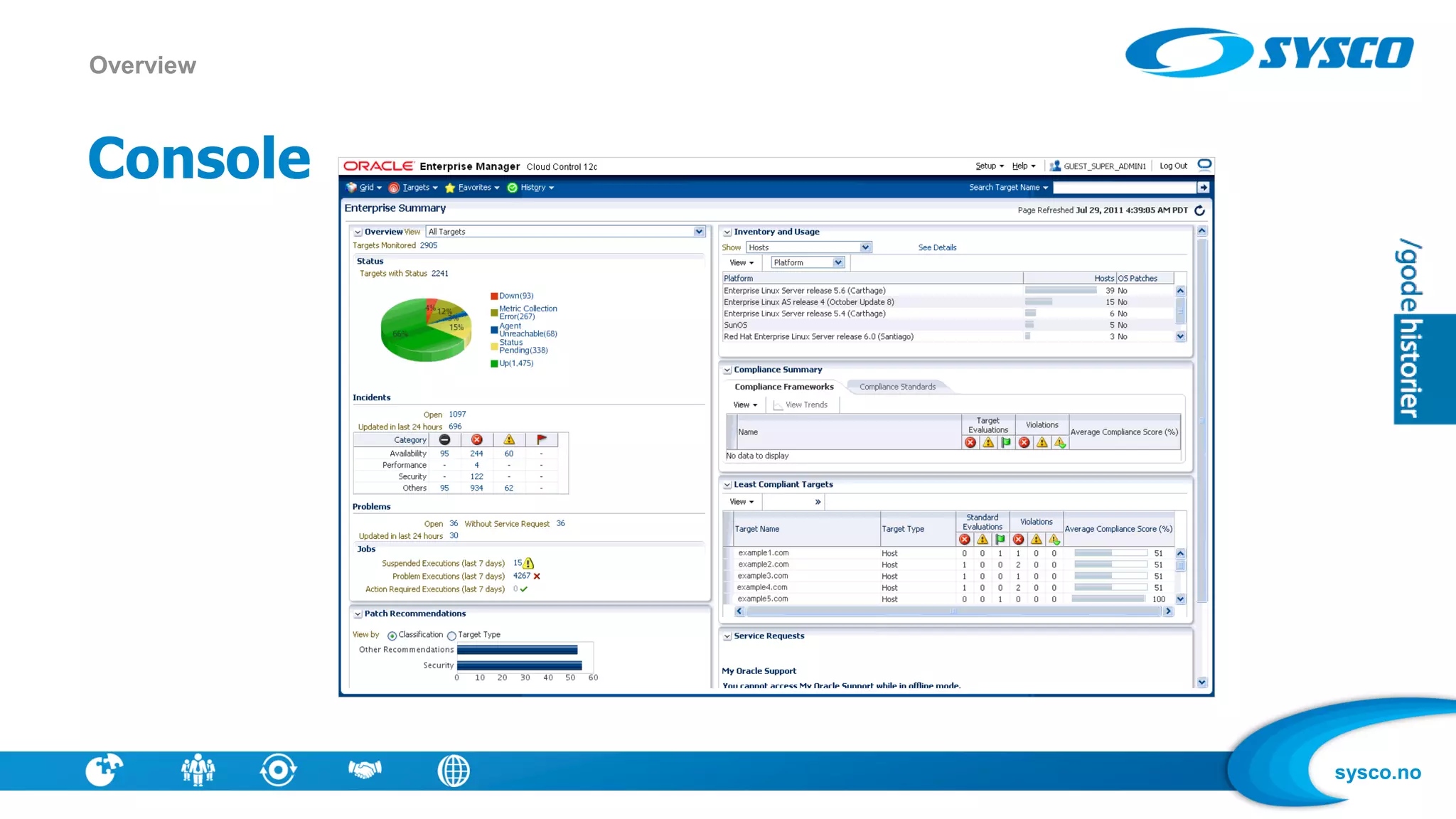Click the Security patch recommendations bar
The image size is (1456, 819).
[x=519, y=665]
